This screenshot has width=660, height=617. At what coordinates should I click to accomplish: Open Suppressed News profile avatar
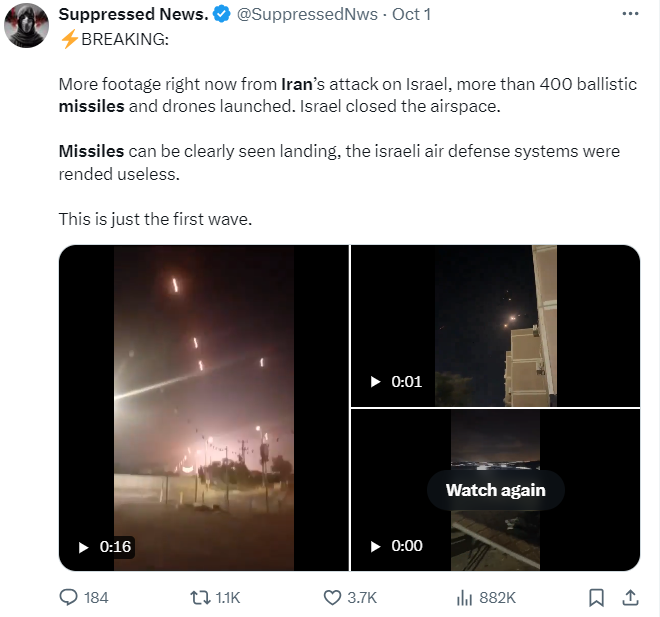(26, 24)
